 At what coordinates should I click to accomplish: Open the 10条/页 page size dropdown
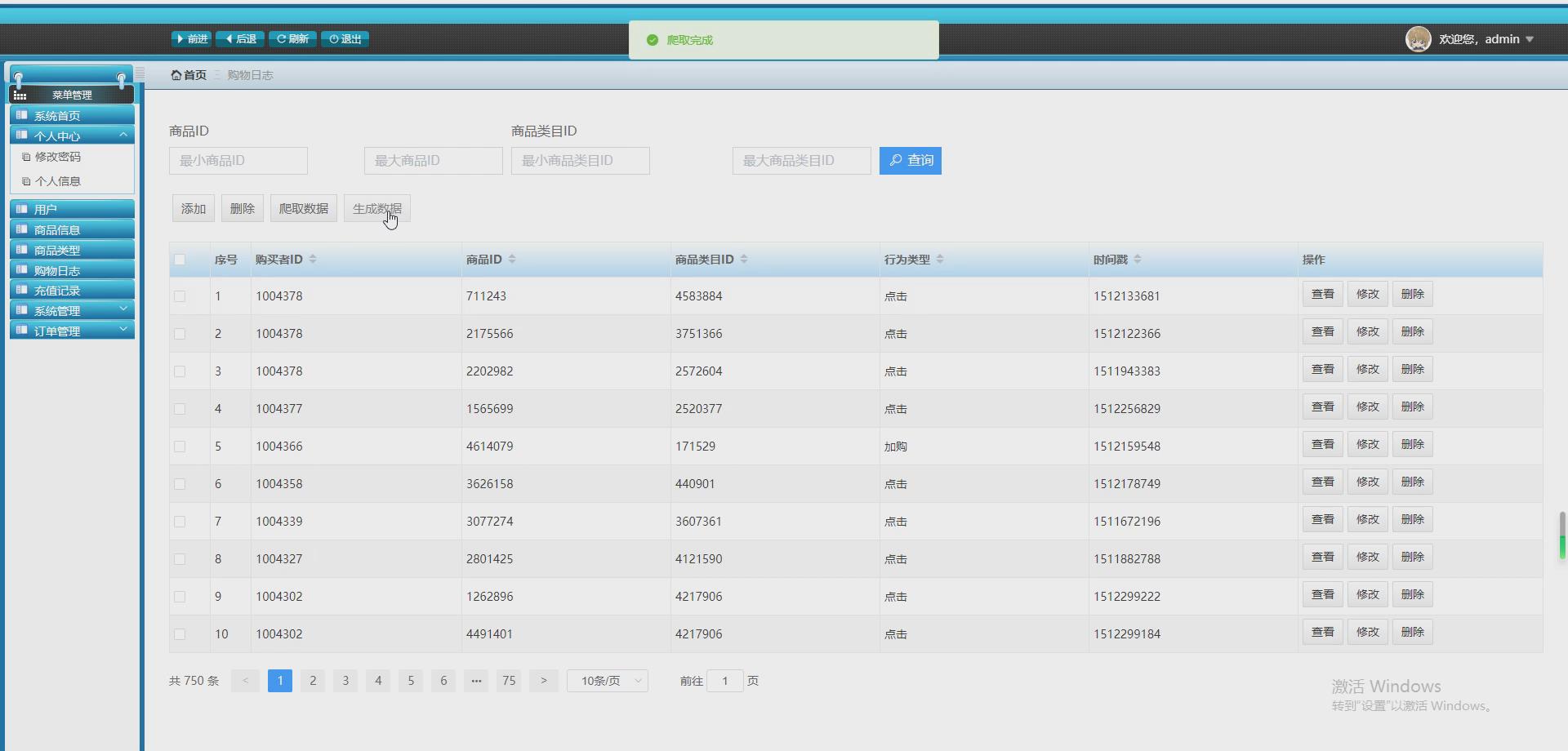(x=608, y=681)
